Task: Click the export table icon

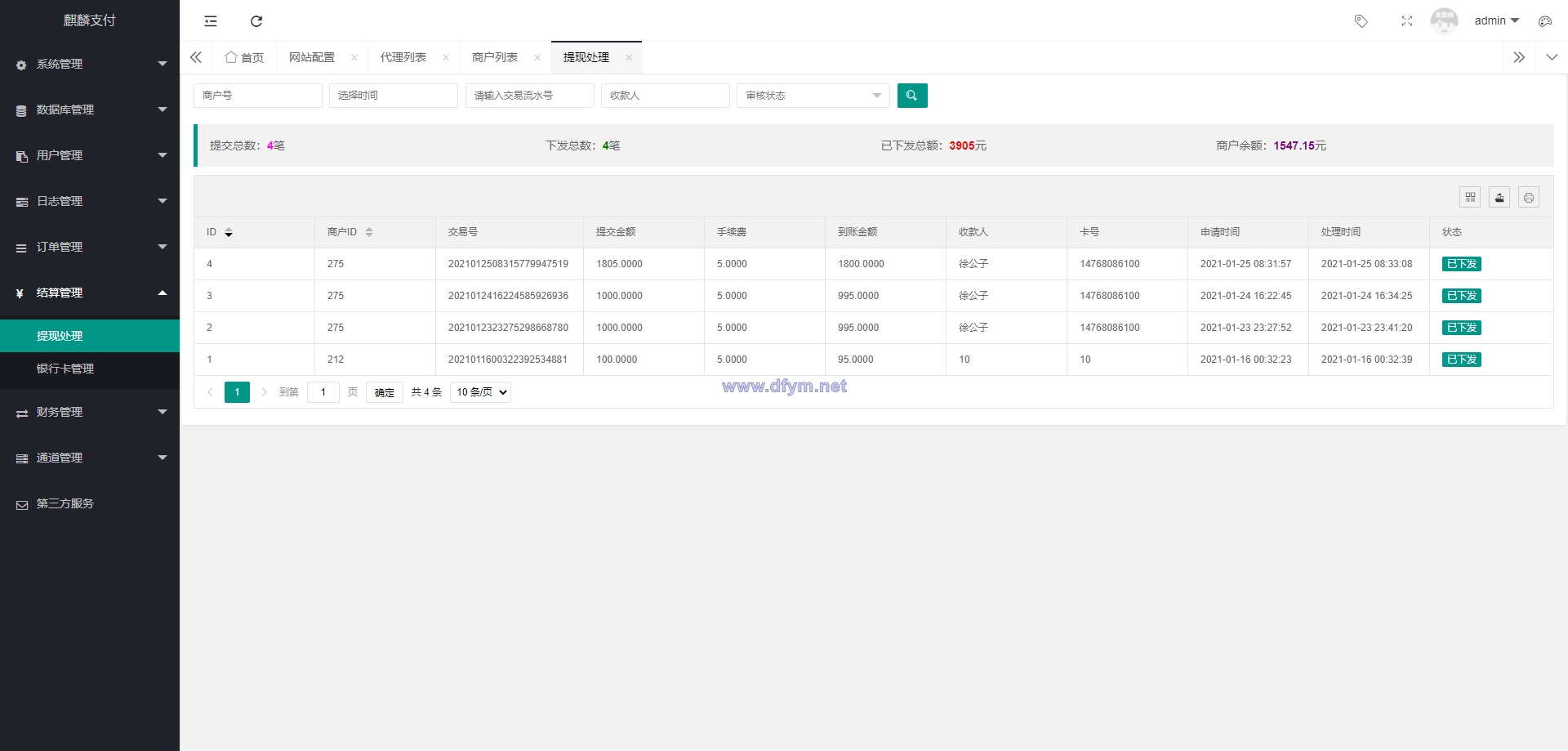Action: pos(1499,197)
